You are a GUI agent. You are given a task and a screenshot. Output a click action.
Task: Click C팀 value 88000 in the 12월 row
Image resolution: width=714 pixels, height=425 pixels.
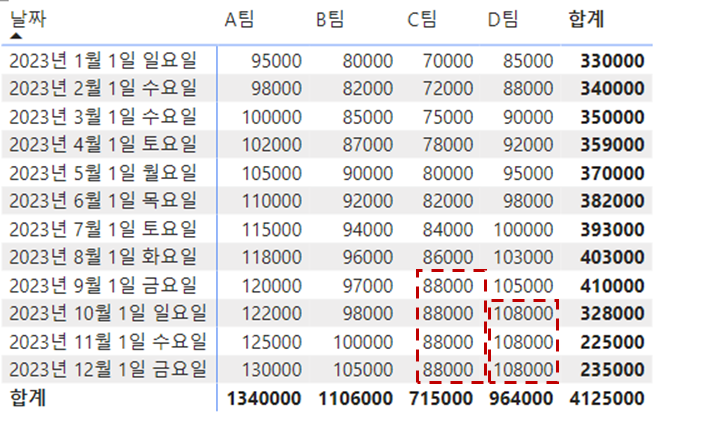coord(448,370)
